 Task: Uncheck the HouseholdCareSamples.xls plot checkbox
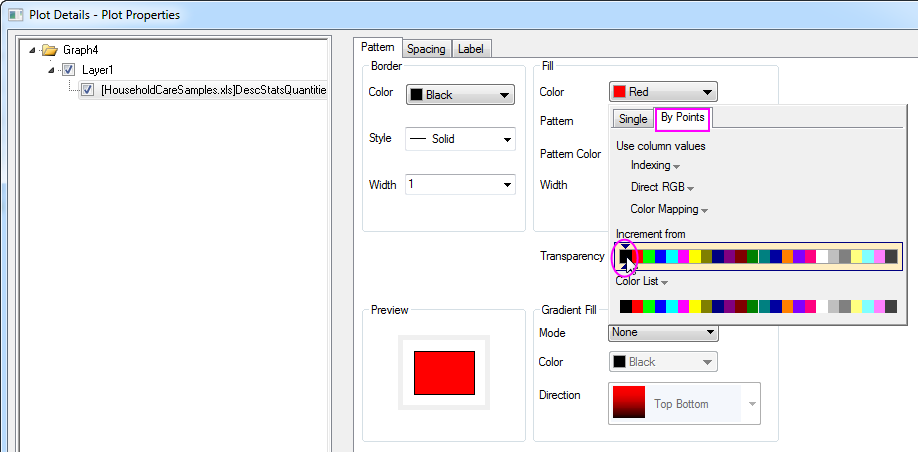[x=88, y=90]
